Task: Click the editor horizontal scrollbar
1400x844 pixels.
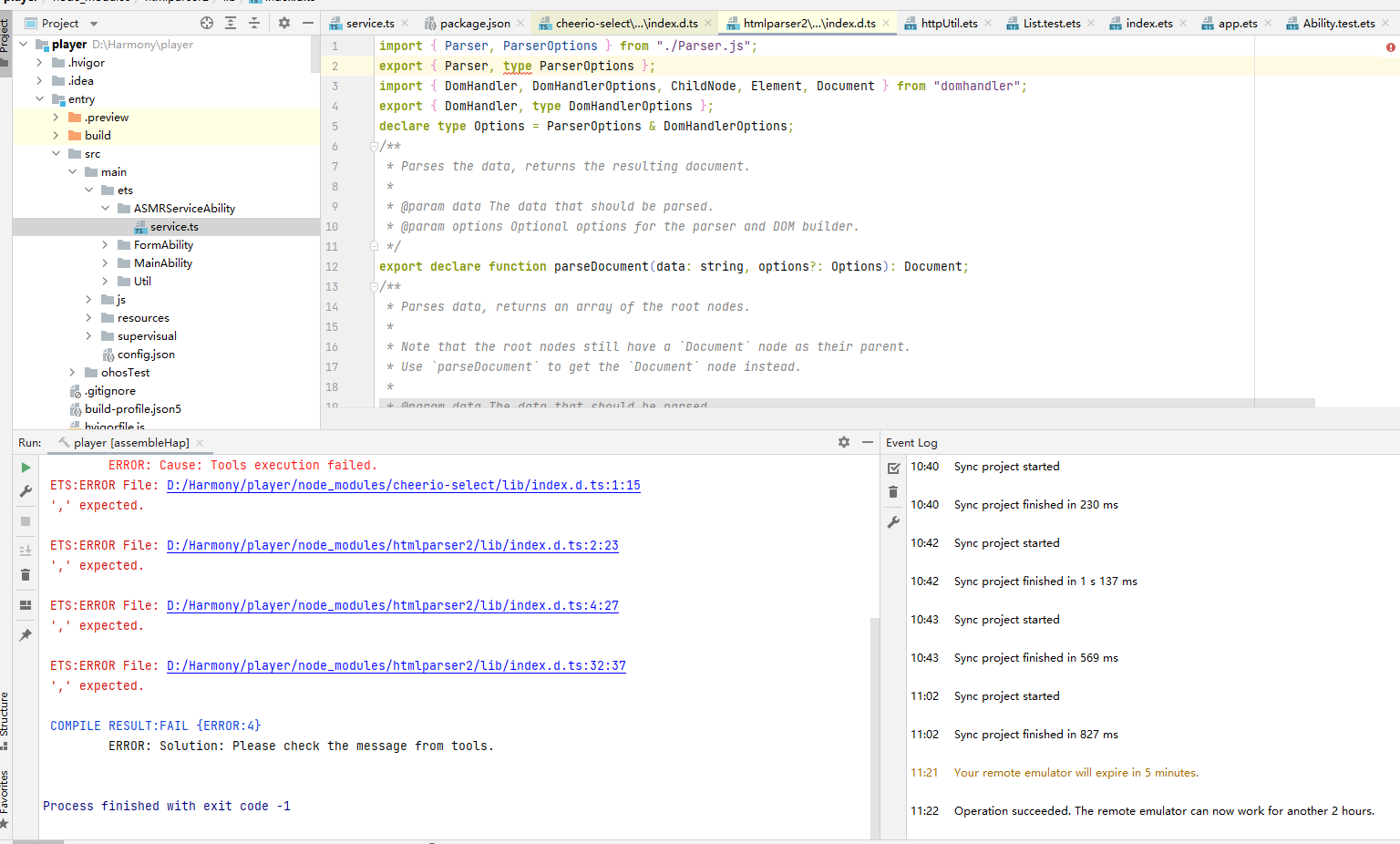Action: coord(846,403)
